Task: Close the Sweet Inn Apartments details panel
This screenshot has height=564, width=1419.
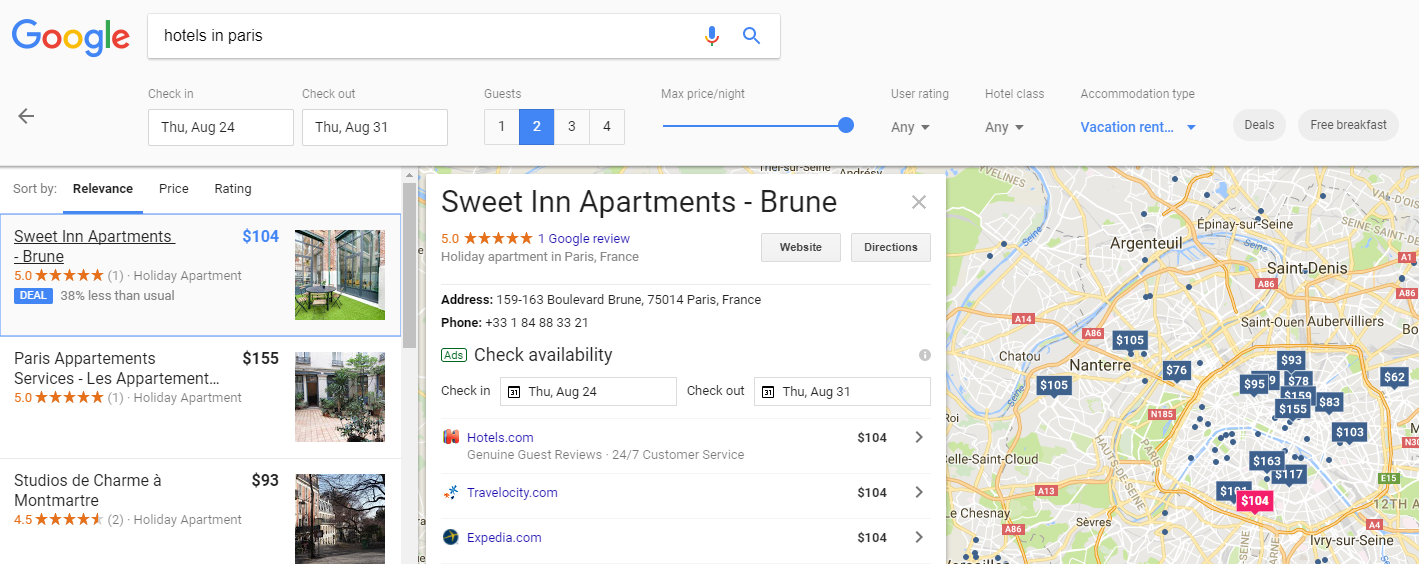Action: [x=919, y=202]
